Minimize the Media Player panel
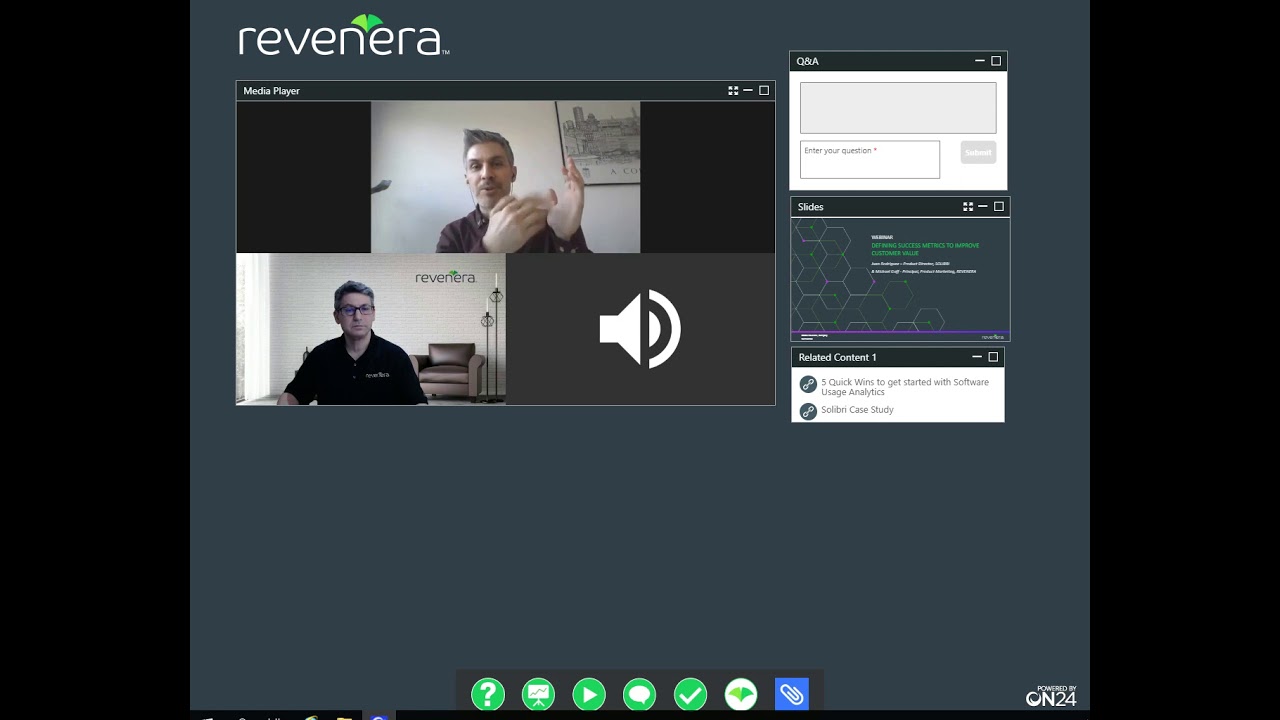Image resolution: width=1280 pixels, height=720 pixels. pyautogui.click(x=748, y=90)
